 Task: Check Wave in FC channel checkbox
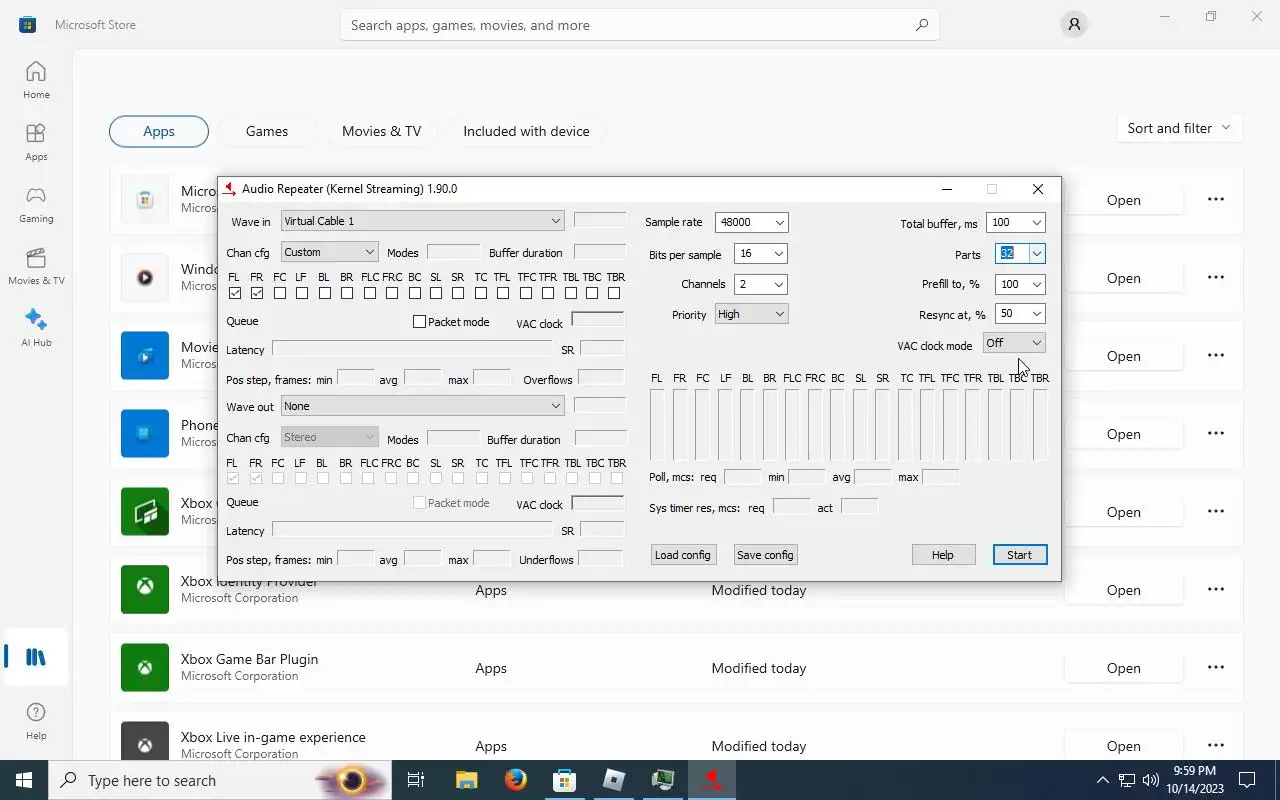pos(280,293)
